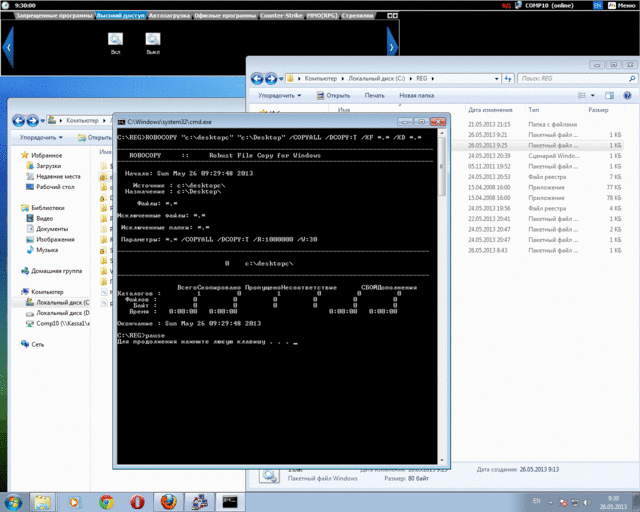640x512 pixels.
Task: Open Opera browser from taskbar
Action: pyautogui.click(x=138, y=502)
